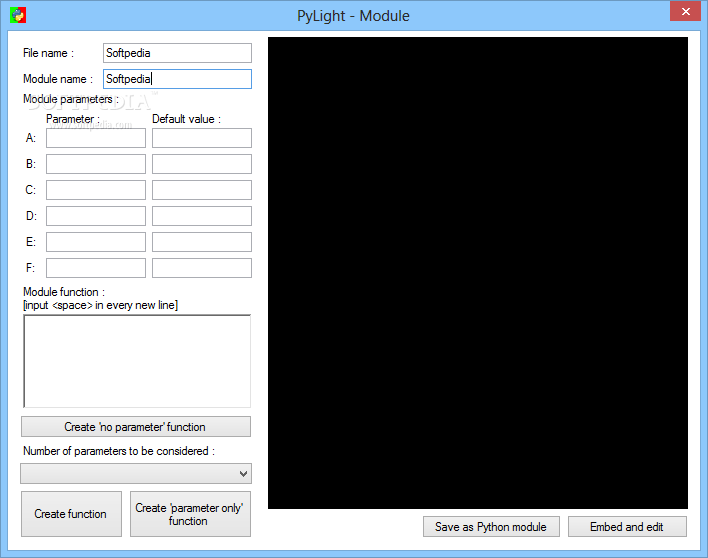Click the 'Module function :' label
The width and height of the screenshot is (708, 558).
64,292
